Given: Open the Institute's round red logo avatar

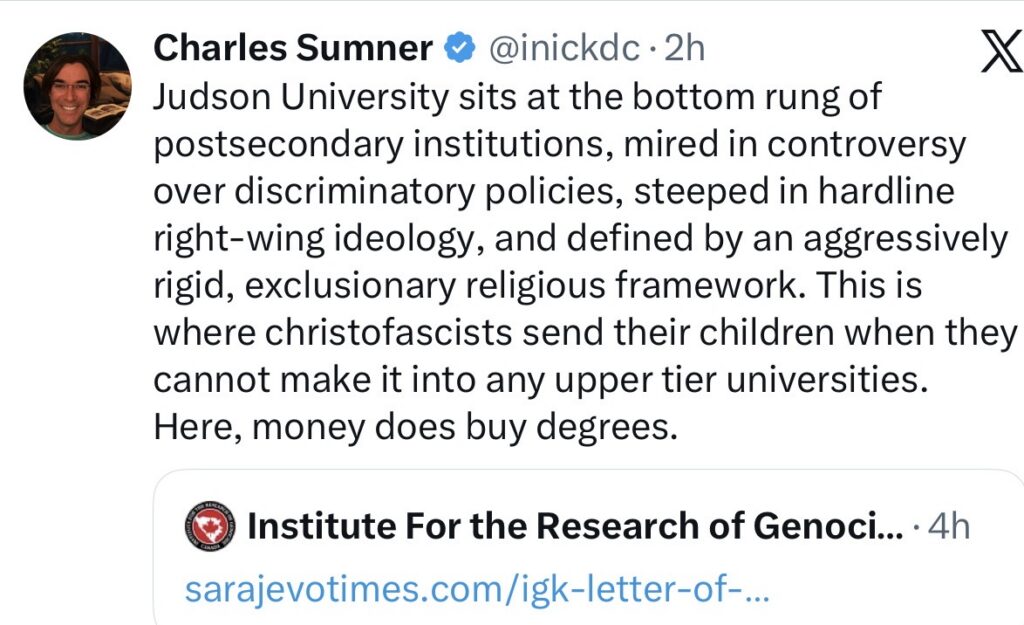Looking at the screenshot, I should pyautogui.click(x=210, y=526).
